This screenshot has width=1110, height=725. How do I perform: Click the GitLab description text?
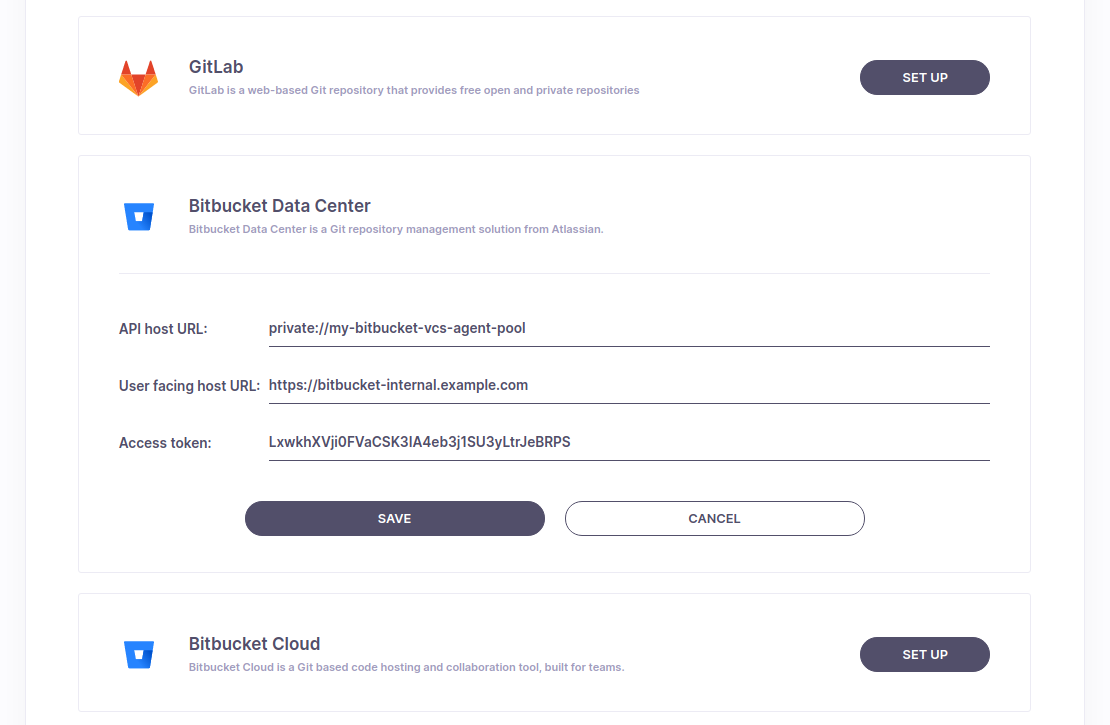(413, 90)
